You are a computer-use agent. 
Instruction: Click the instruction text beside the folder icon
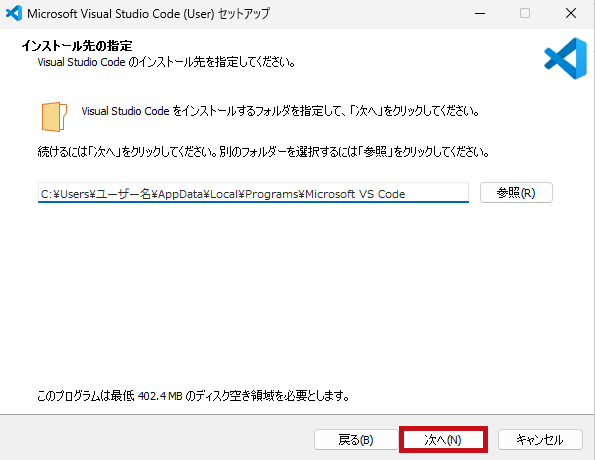(280, 111)
